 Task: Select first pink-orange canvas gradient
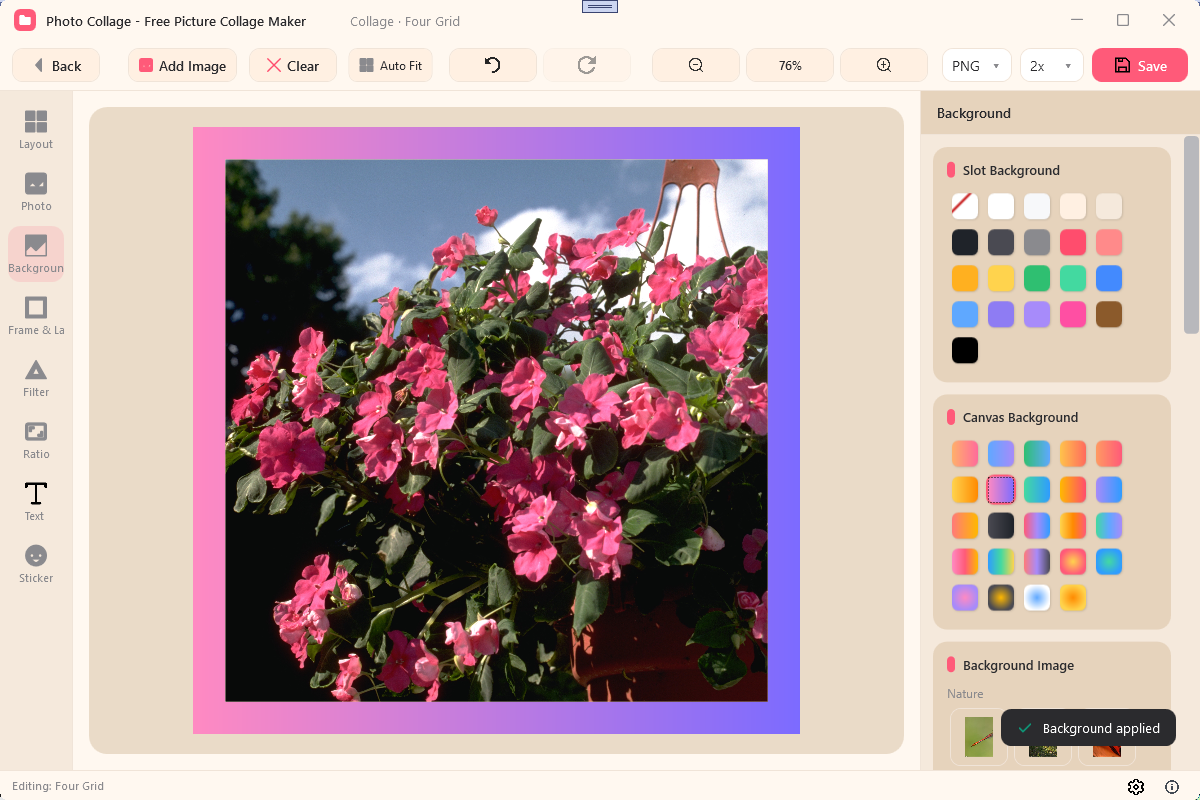pos(965,453)
